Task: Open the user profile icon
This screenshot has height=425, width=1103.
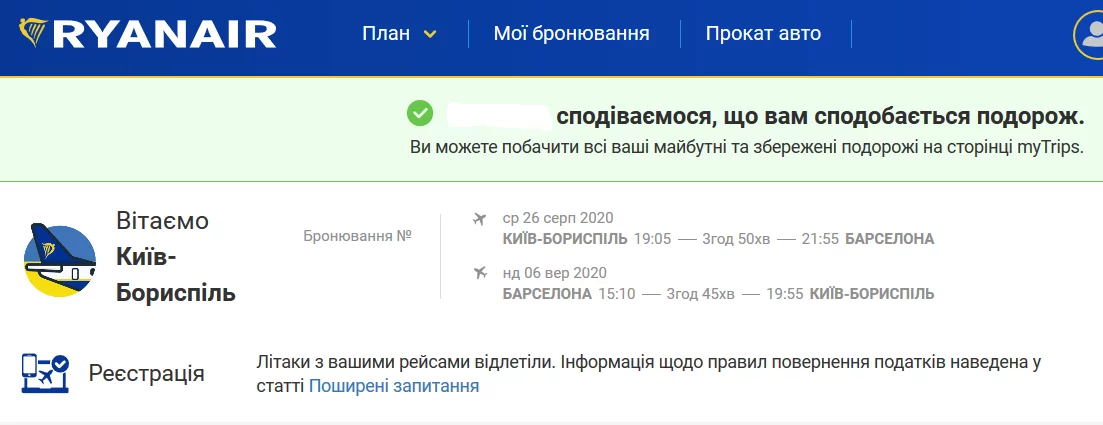Action: 1090,35
